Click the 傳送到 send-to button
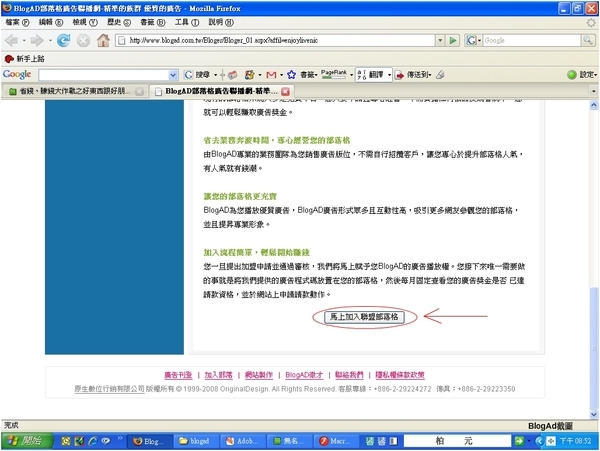This screenshot has width=600, height=451. click(413, 75)
